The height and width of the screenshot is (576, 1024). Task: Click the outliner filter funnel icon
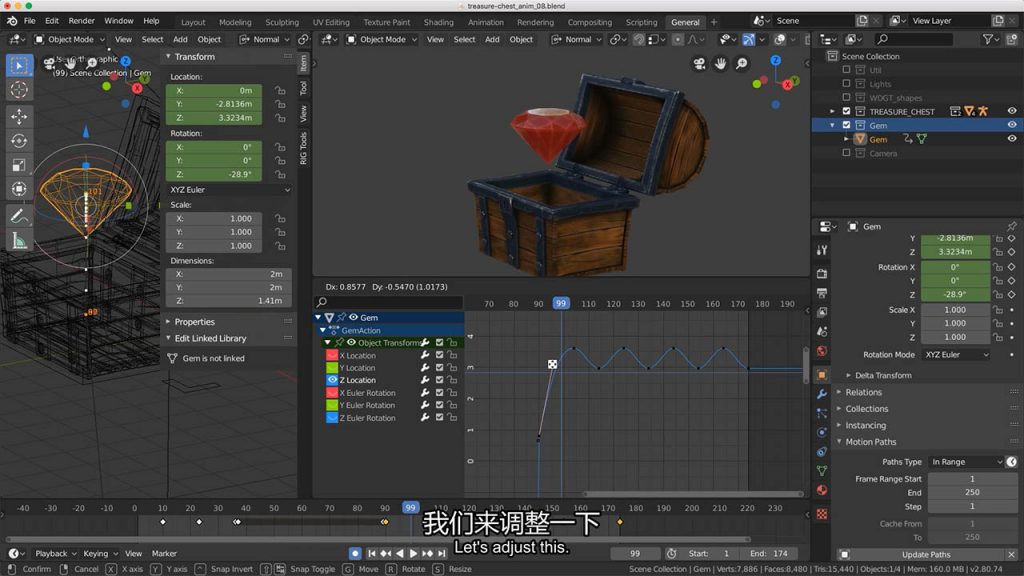(x=987, y=39)
